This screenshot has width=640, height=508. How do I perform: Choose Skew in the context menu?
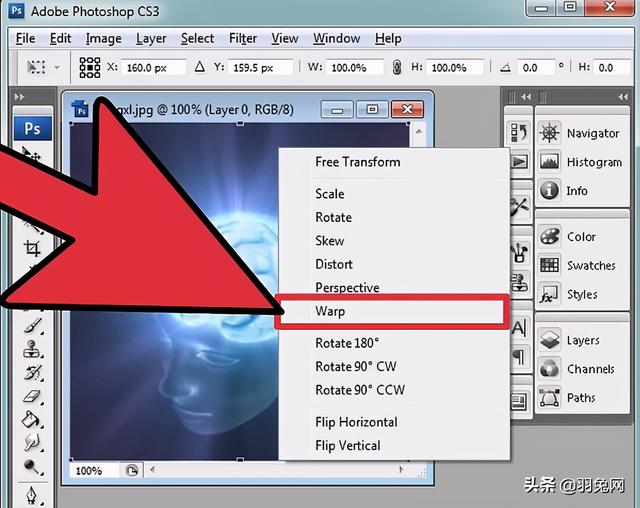(394, 241)
